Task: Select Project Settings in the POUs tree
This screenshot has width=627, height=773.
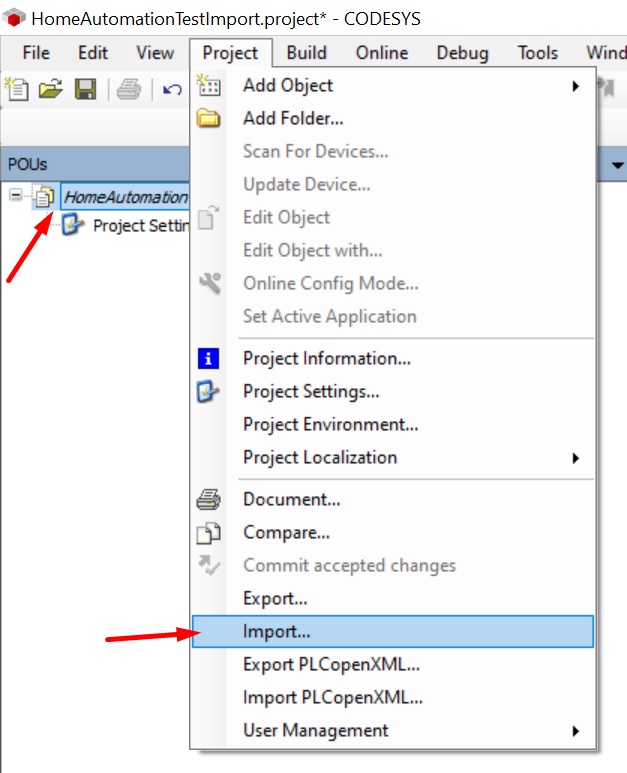Action: pos(141,225)
